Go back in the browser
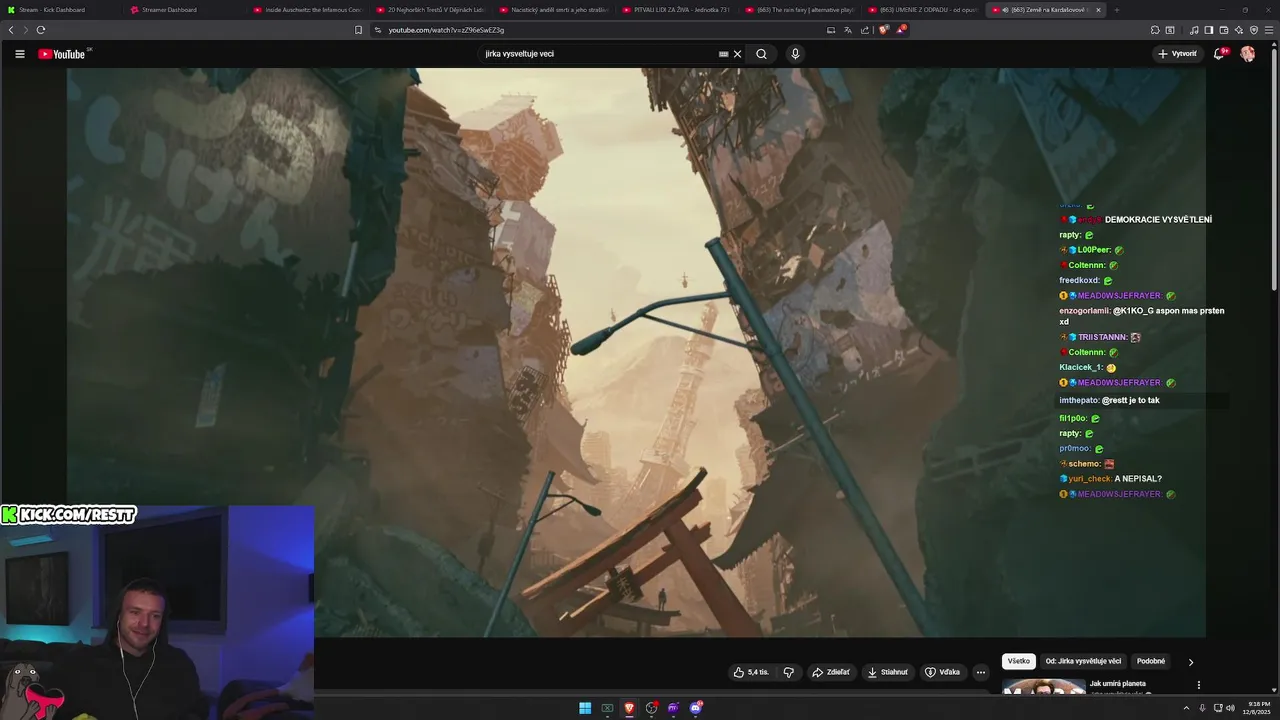Screen dimensions: 1280x720 click(11, 30)
